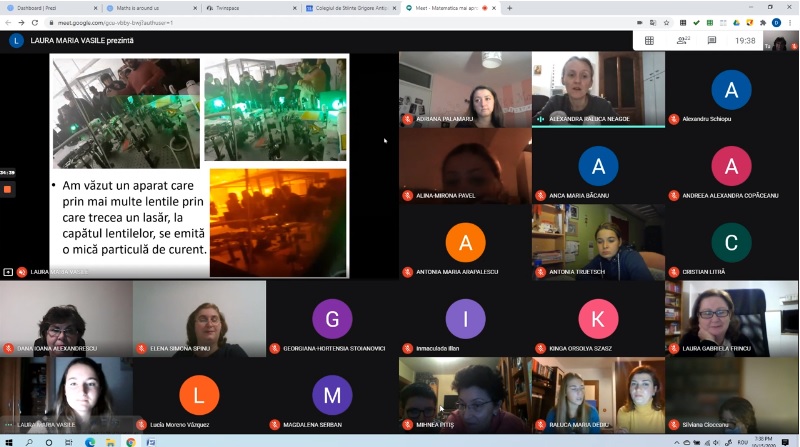Switch to Colegiul de Stiinte Grigore Antipa tab
The image size is (800, 447).
click(x=350, y=8)
